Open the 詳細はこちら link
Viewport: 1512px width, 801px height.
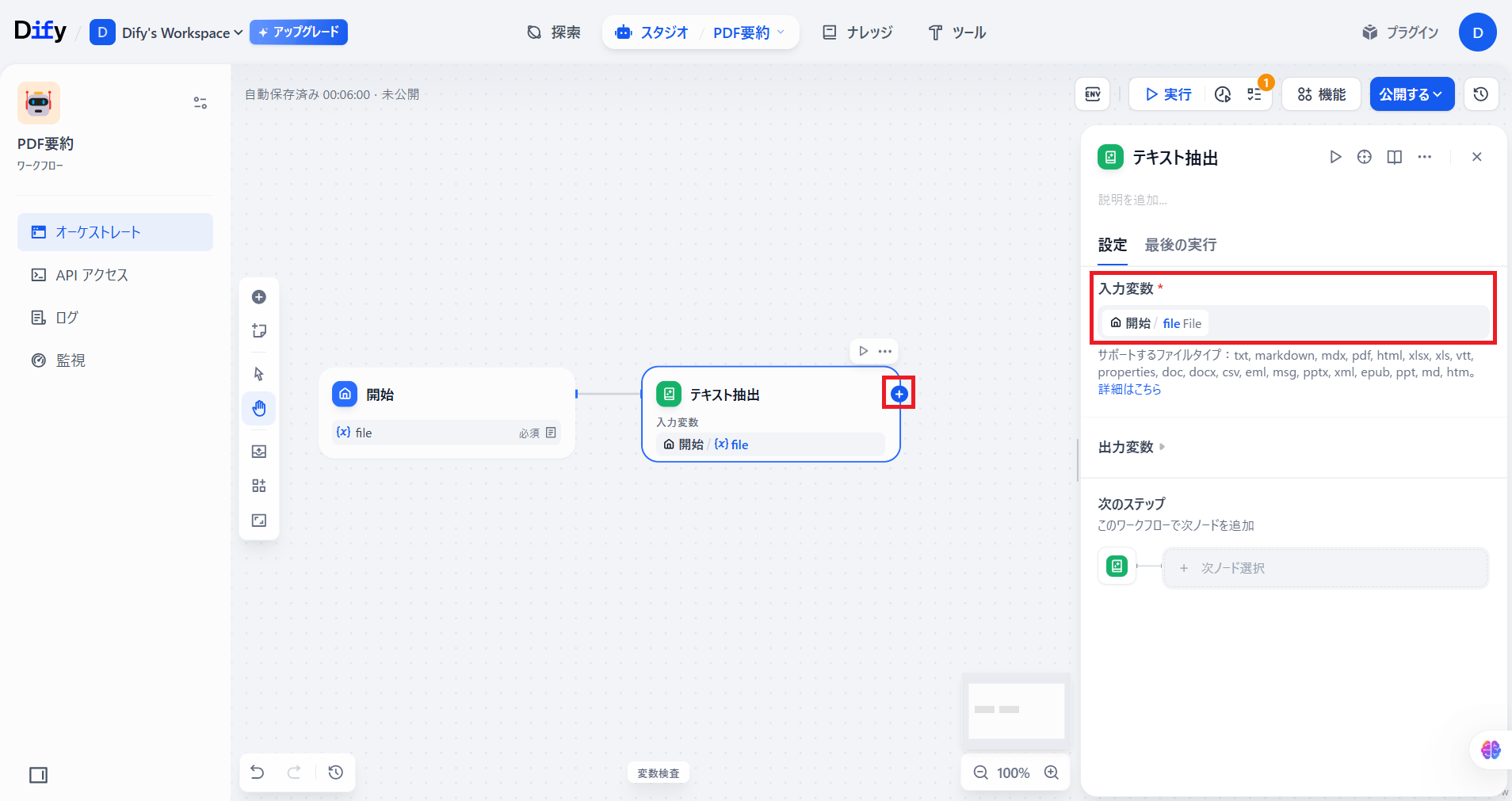1129,389
